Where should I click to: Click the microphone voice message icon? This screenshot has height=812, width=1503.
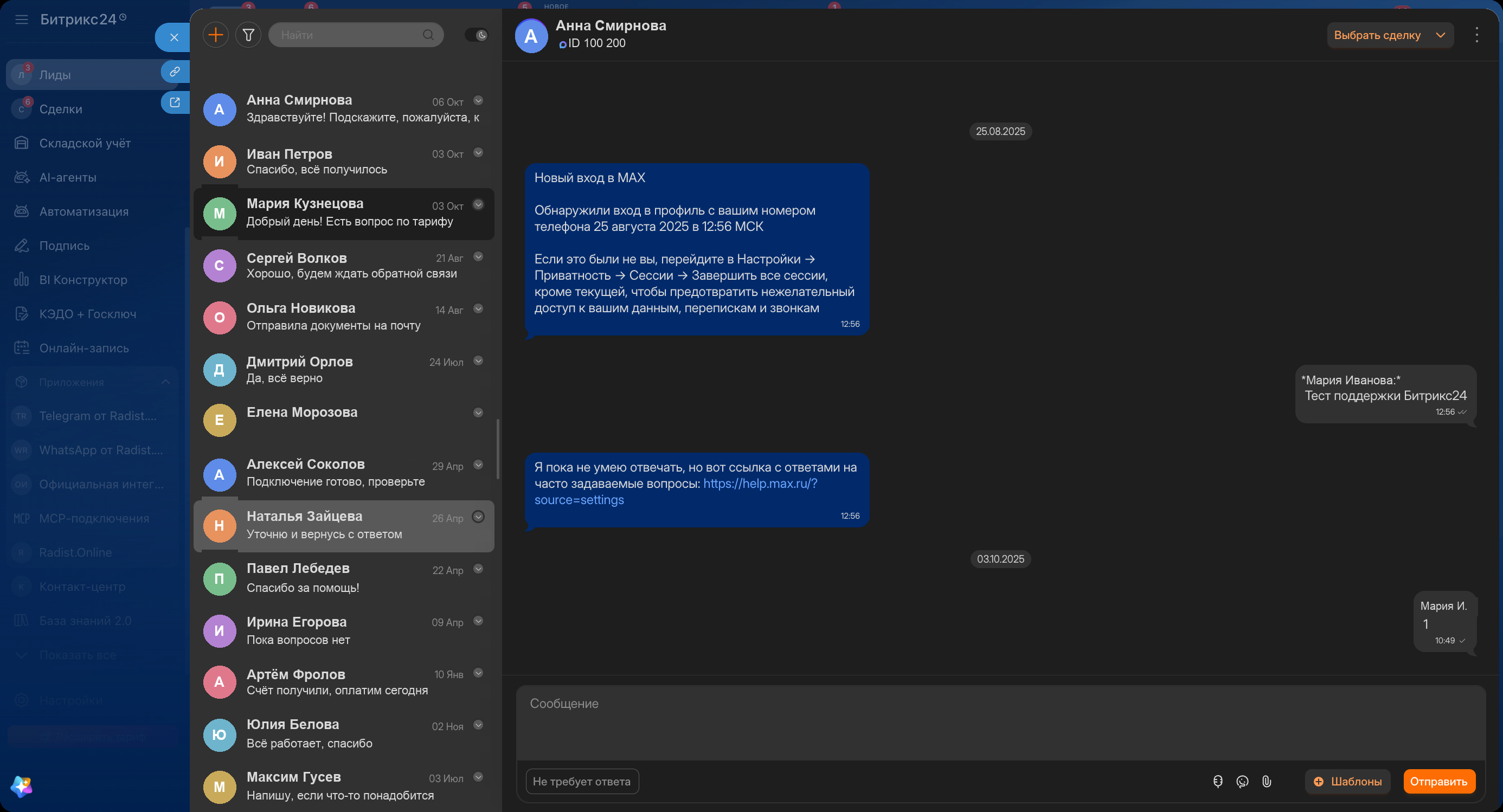tap(1218, 781)
